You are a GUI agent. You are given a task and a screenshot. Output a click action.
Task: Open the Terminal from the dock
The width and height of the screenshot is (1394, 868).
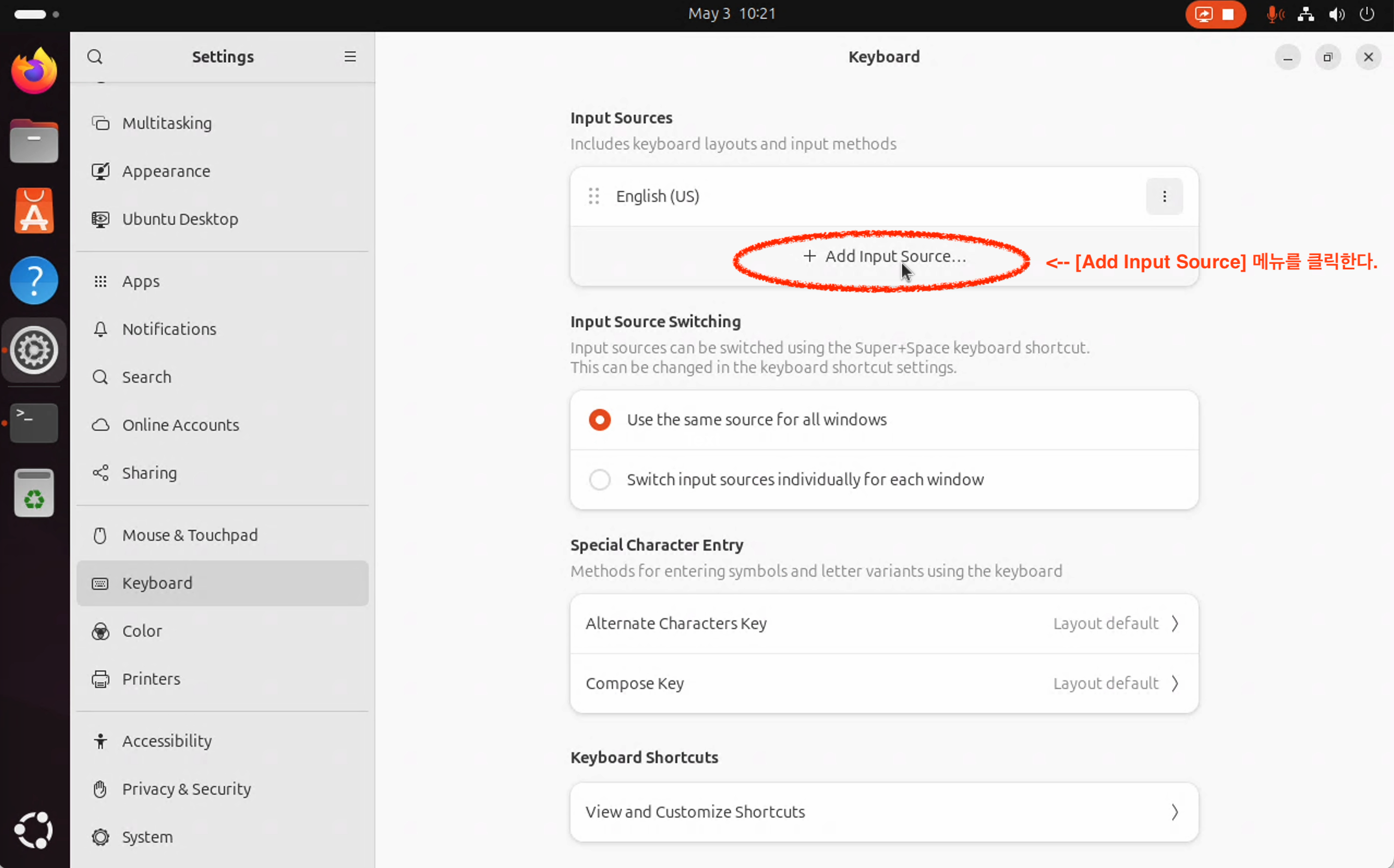(34, 423)
